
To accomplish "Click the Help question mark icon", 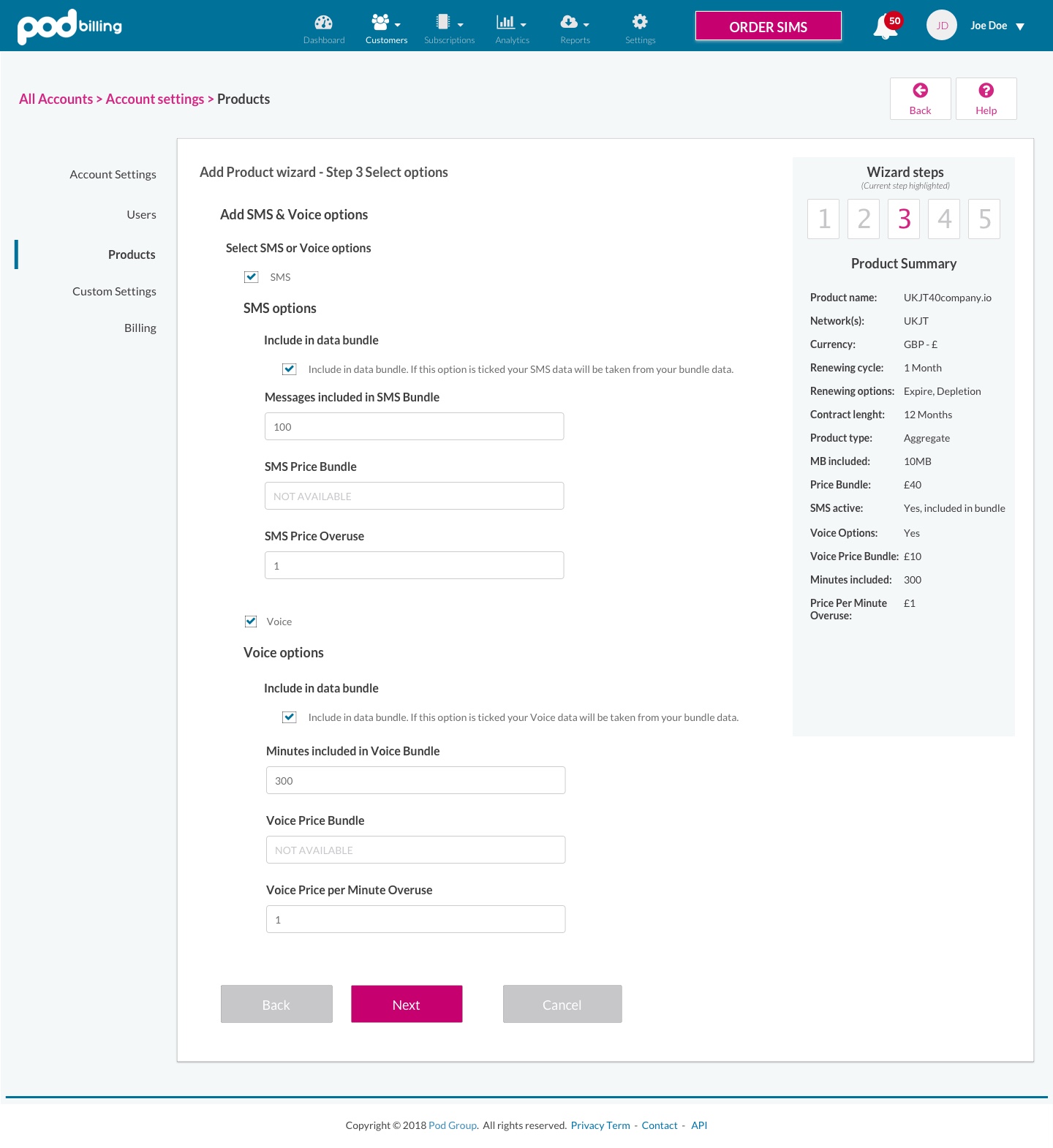I will [x=986, y=91].
